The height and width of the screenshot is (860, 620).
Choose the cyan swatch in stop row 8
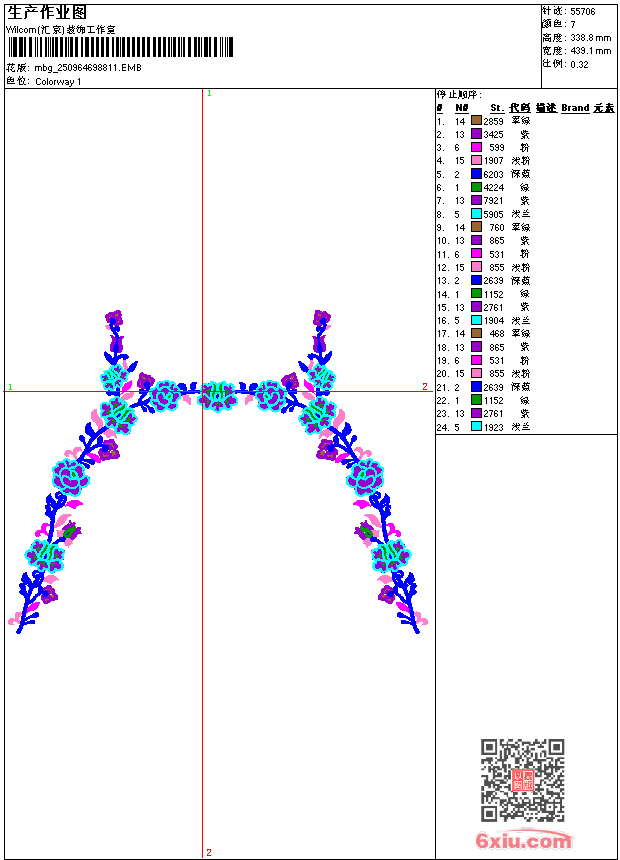coord(476,214)
